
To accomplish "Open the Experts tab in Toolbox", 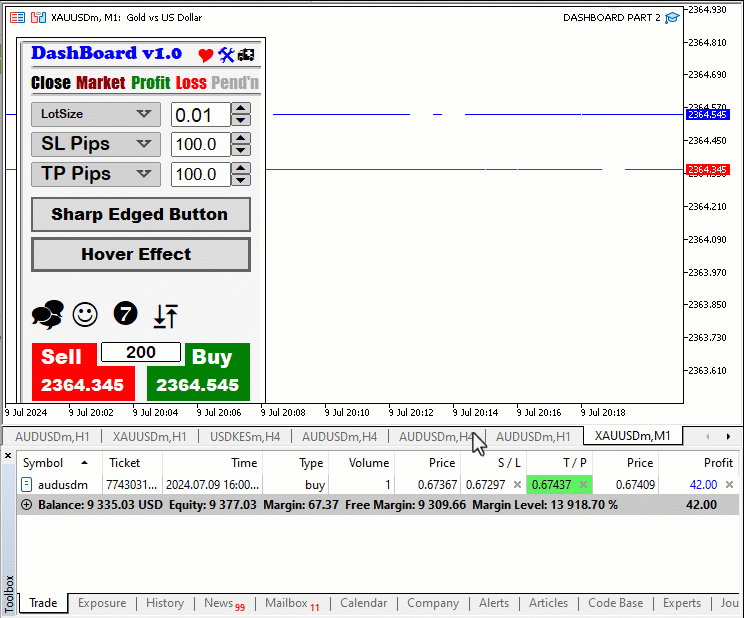I will [681, 603].
